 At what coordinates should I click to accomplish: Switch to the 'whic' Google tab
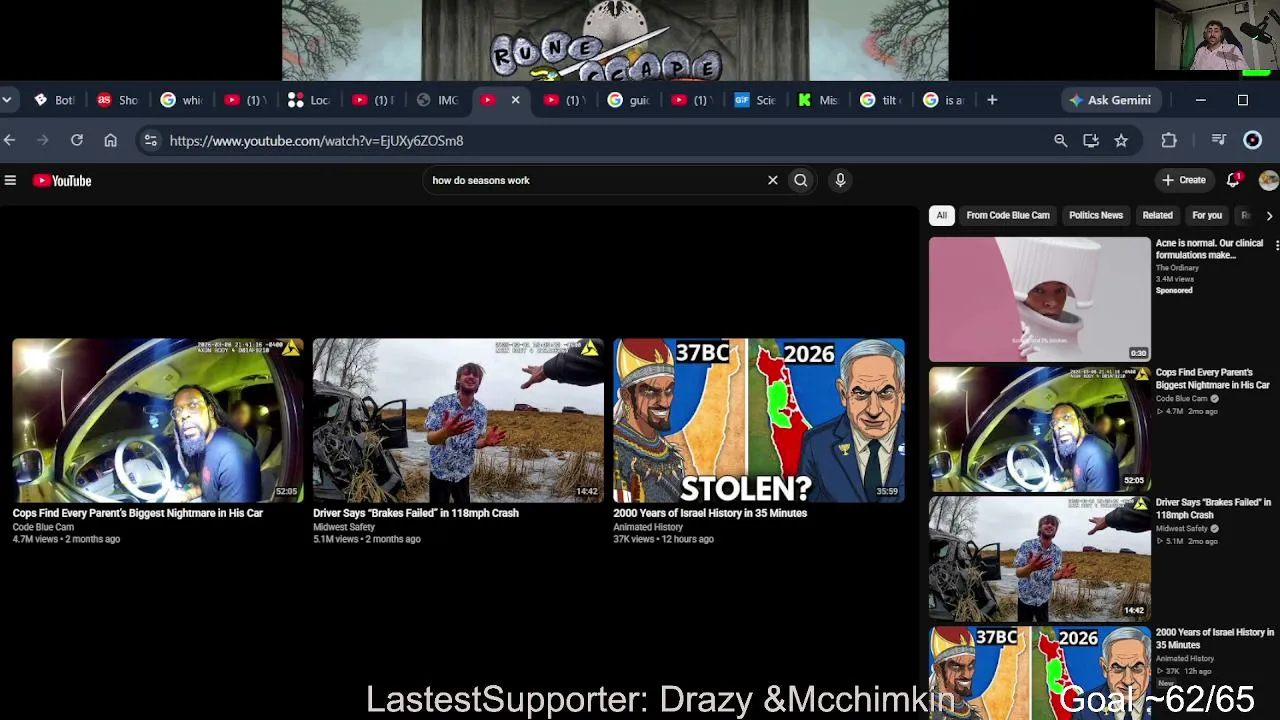pos(181,100)
